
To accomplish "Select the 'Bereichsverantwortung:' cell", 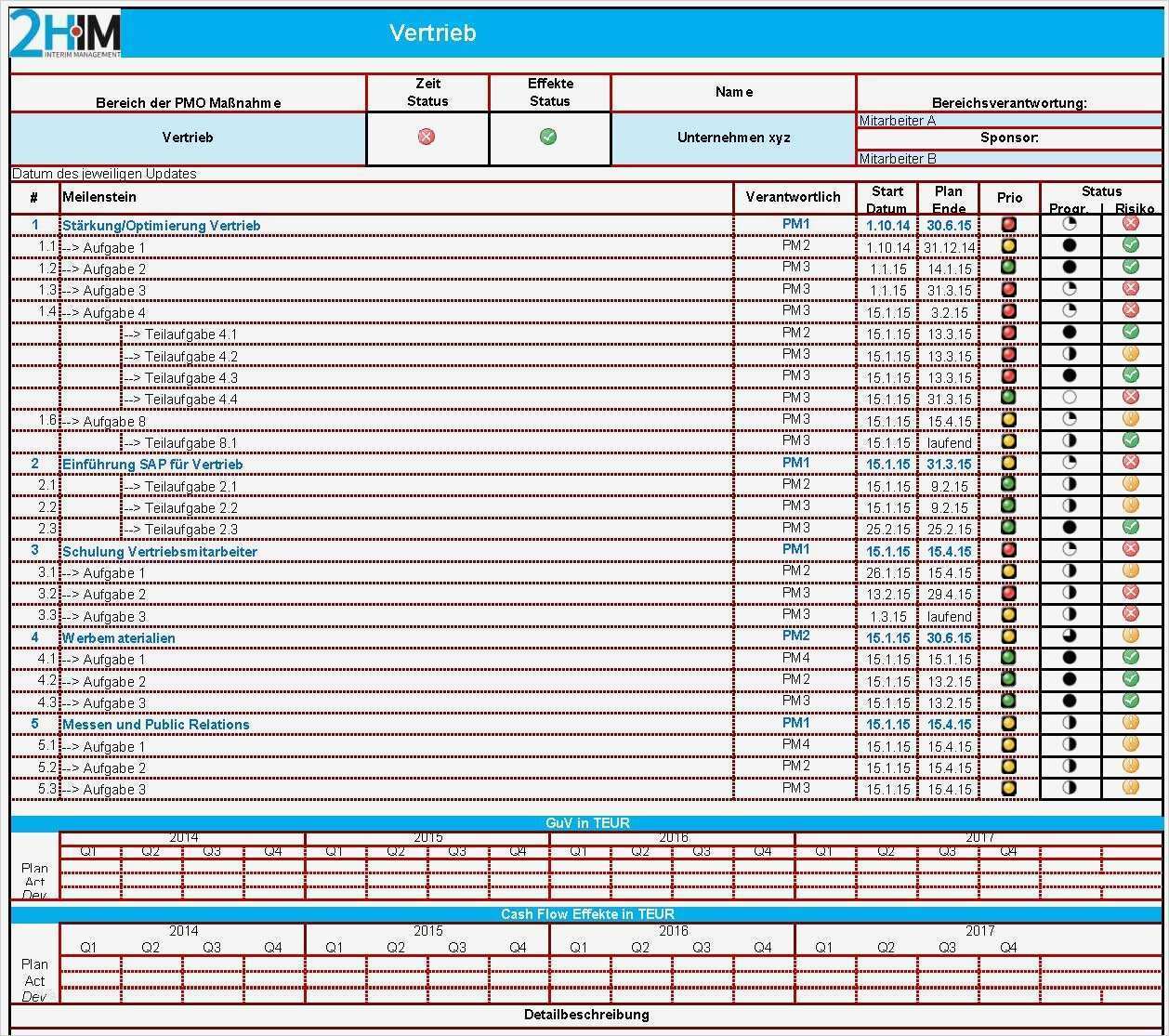I will pyautogui.click(x=1009, y=94).
